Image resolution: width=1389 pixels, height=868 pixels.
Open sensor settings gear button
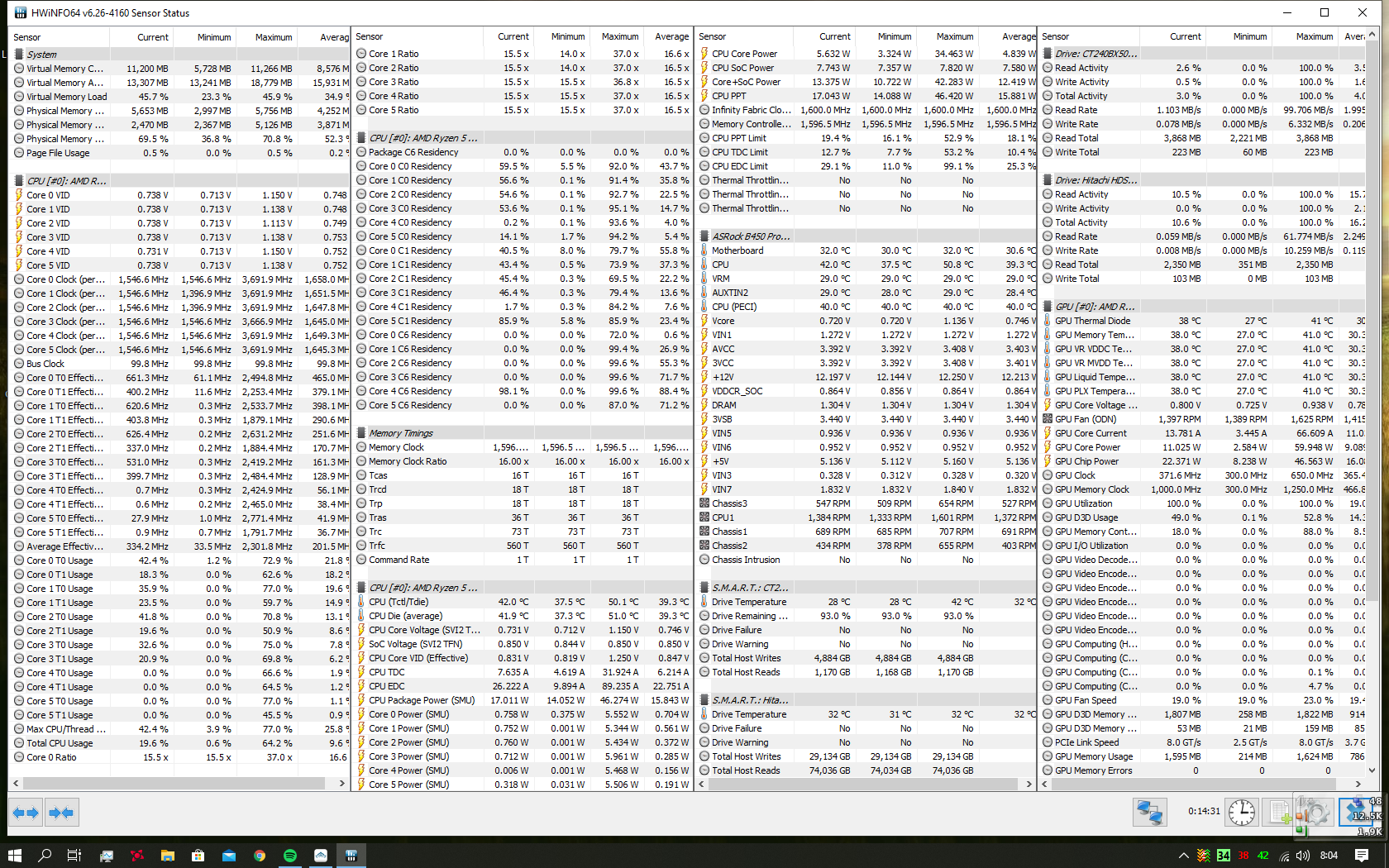pos(1315,813)
